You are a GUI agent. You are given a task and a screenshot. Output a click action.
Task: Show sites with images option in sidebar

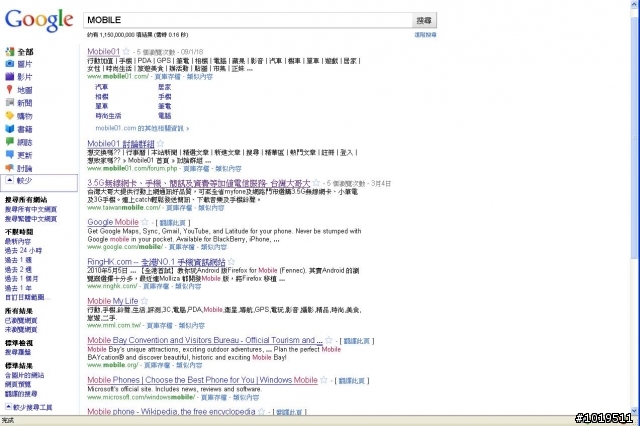coord(24,375)
